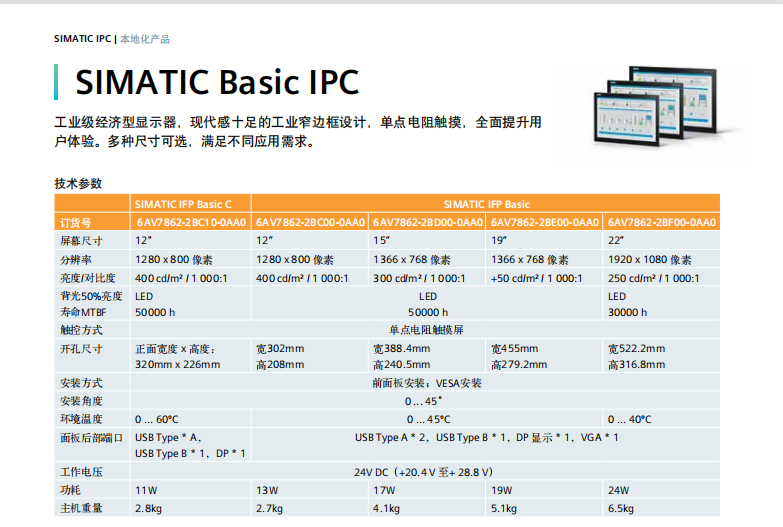Click the '工作电压' row label

[81, 472]
